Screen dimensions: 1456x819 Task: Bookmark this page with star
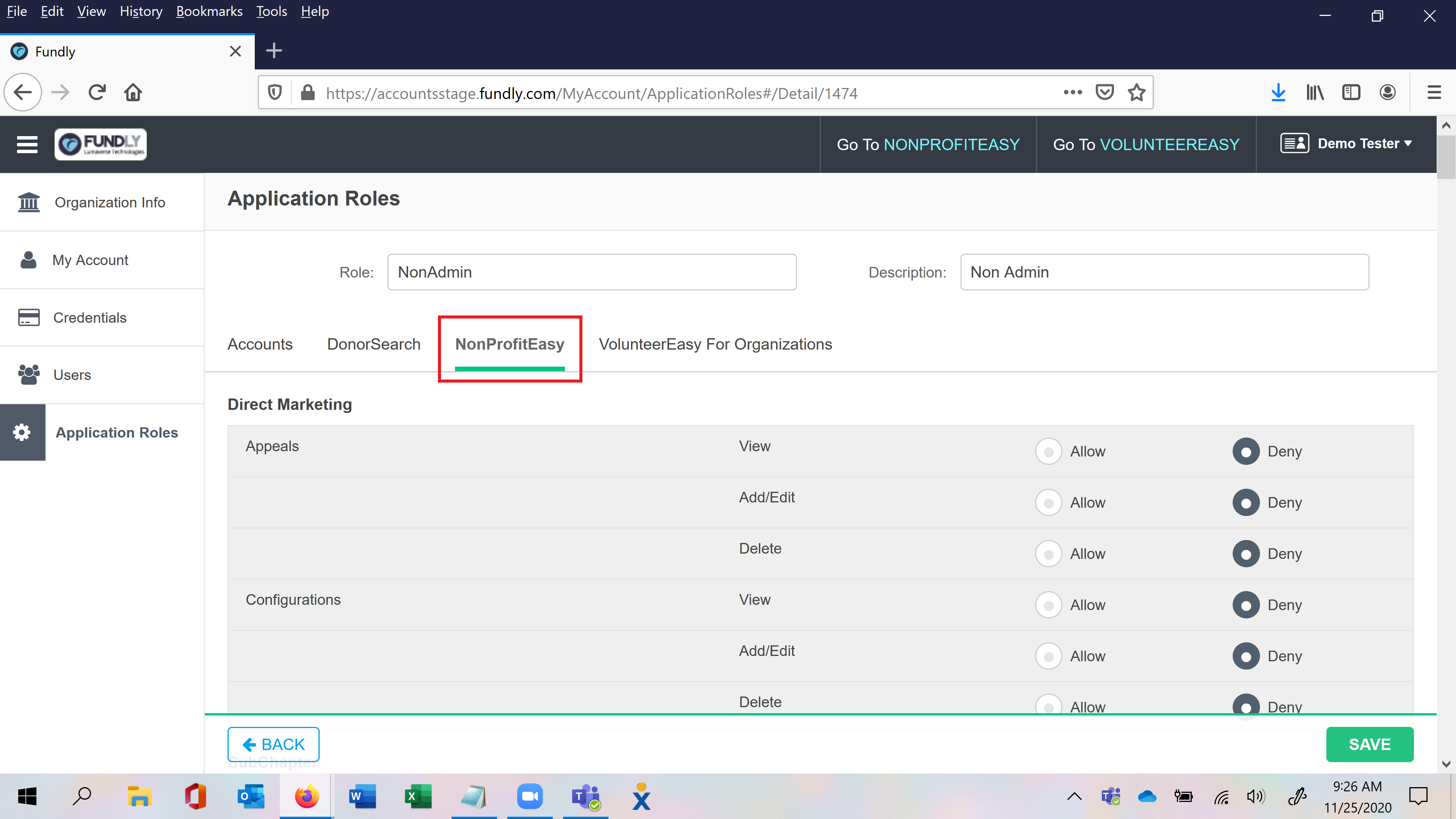[1136, 93]
